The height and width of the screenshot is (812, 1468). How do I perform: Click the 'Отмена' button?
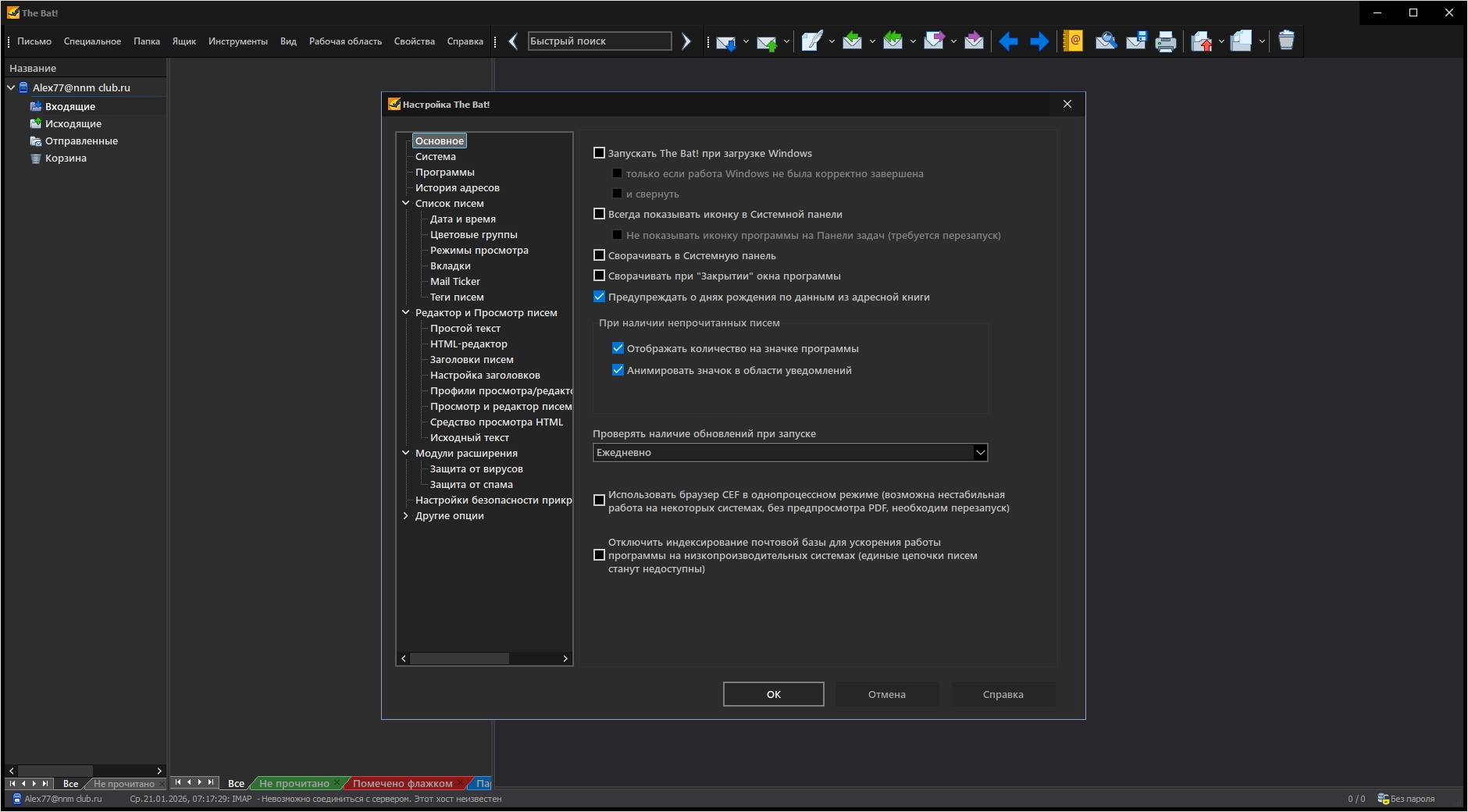coord(886,694)
